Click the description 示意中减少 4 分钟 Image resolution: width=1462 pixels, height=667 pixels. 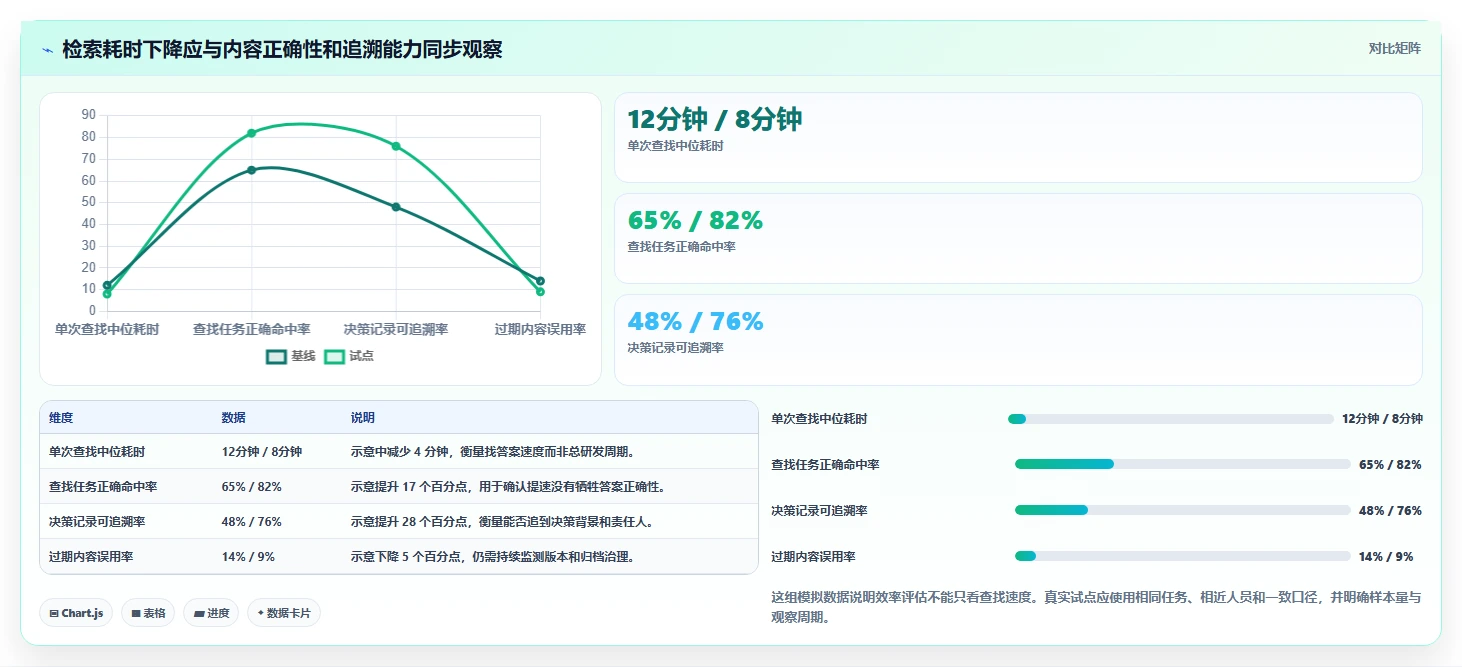493,452
